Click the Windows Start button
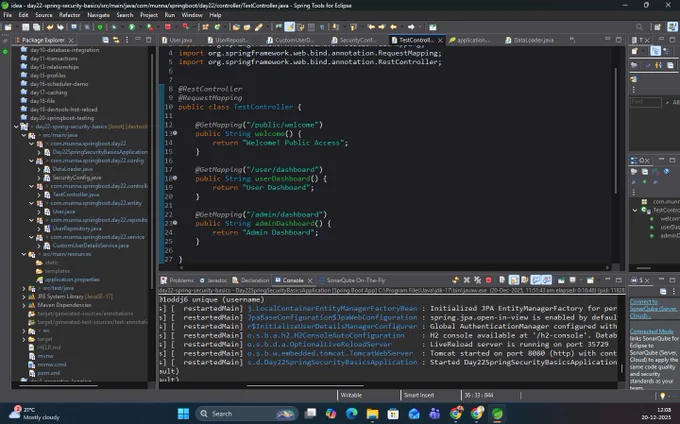 pyautogui.click(x=183, y=414)
